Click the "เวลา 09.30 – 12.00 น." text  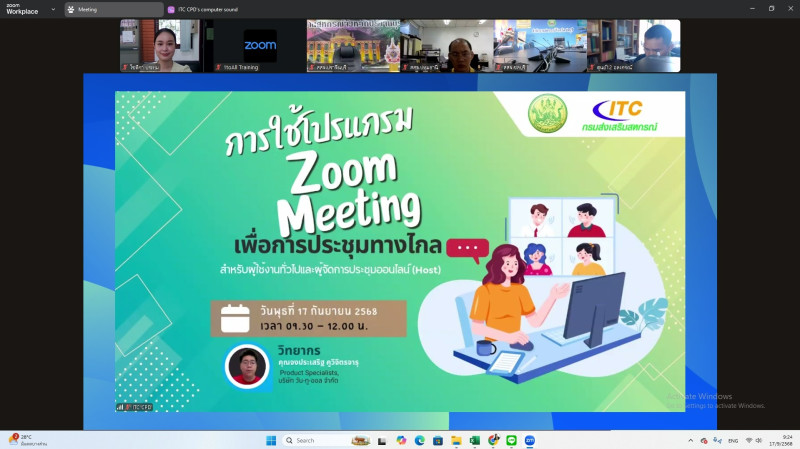(x=314, y=326)
